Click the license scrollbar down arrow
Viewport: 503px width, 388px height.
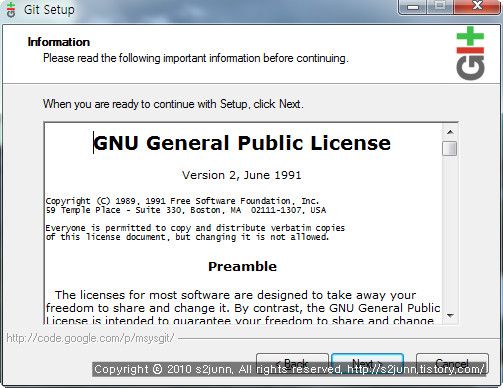pyautogui.click(x=450, y=315)
